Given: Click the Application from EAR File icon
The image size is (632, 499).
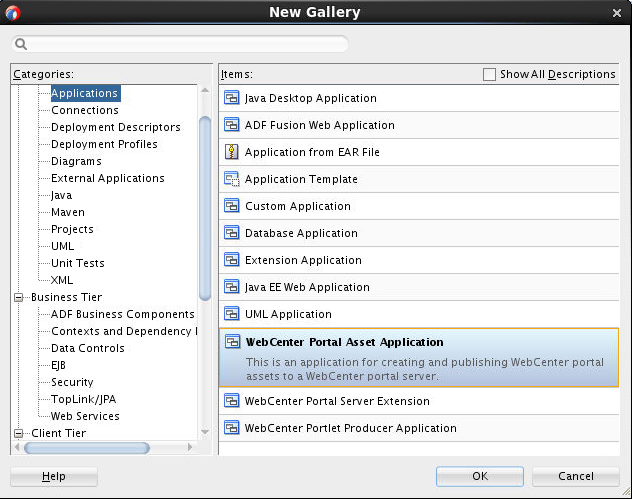Looking at the screenshot, I should point(232,152).
